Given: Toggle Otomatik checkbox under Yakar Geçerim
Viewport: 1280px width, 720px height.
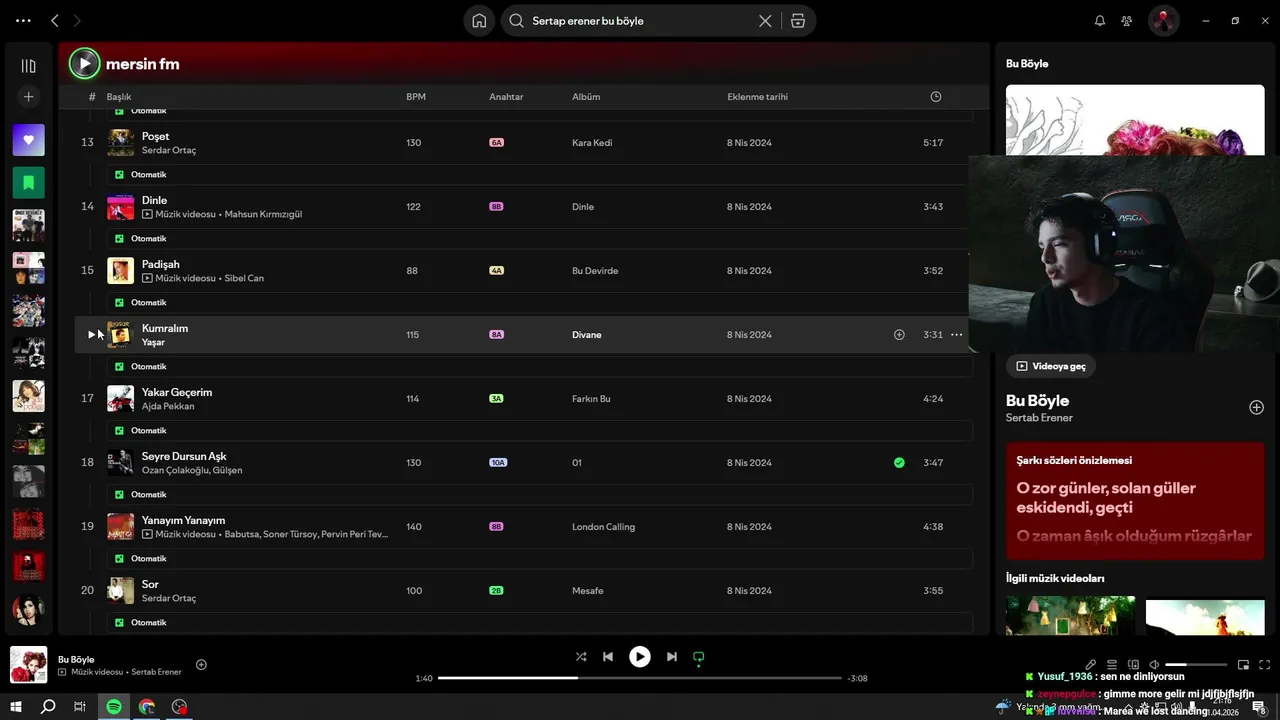Looking at the screenshot, I should pyautogui.click(x=119, y=431).
